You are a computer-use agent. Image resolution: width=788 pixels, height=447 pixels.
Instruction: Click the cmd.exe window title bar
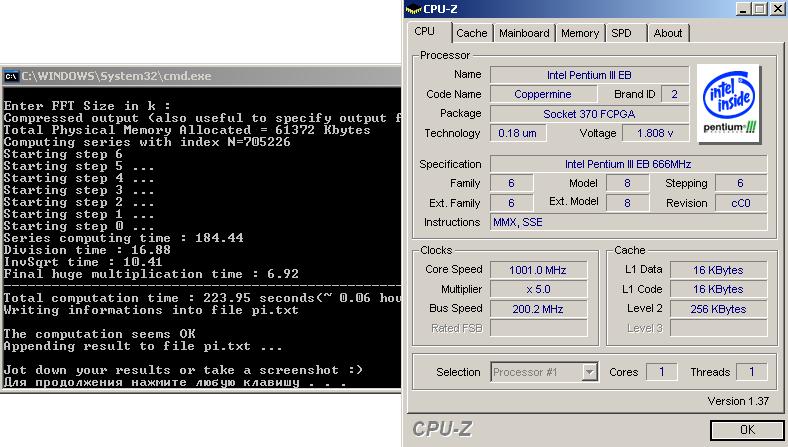[201, 76]
